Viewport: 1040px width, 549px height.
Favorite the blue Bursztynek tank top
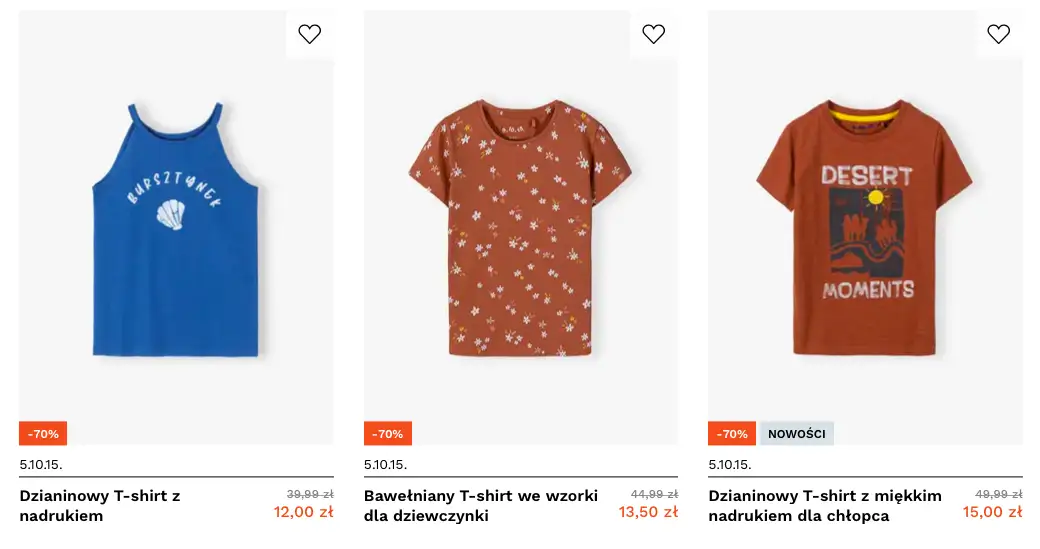coord(310,34)
